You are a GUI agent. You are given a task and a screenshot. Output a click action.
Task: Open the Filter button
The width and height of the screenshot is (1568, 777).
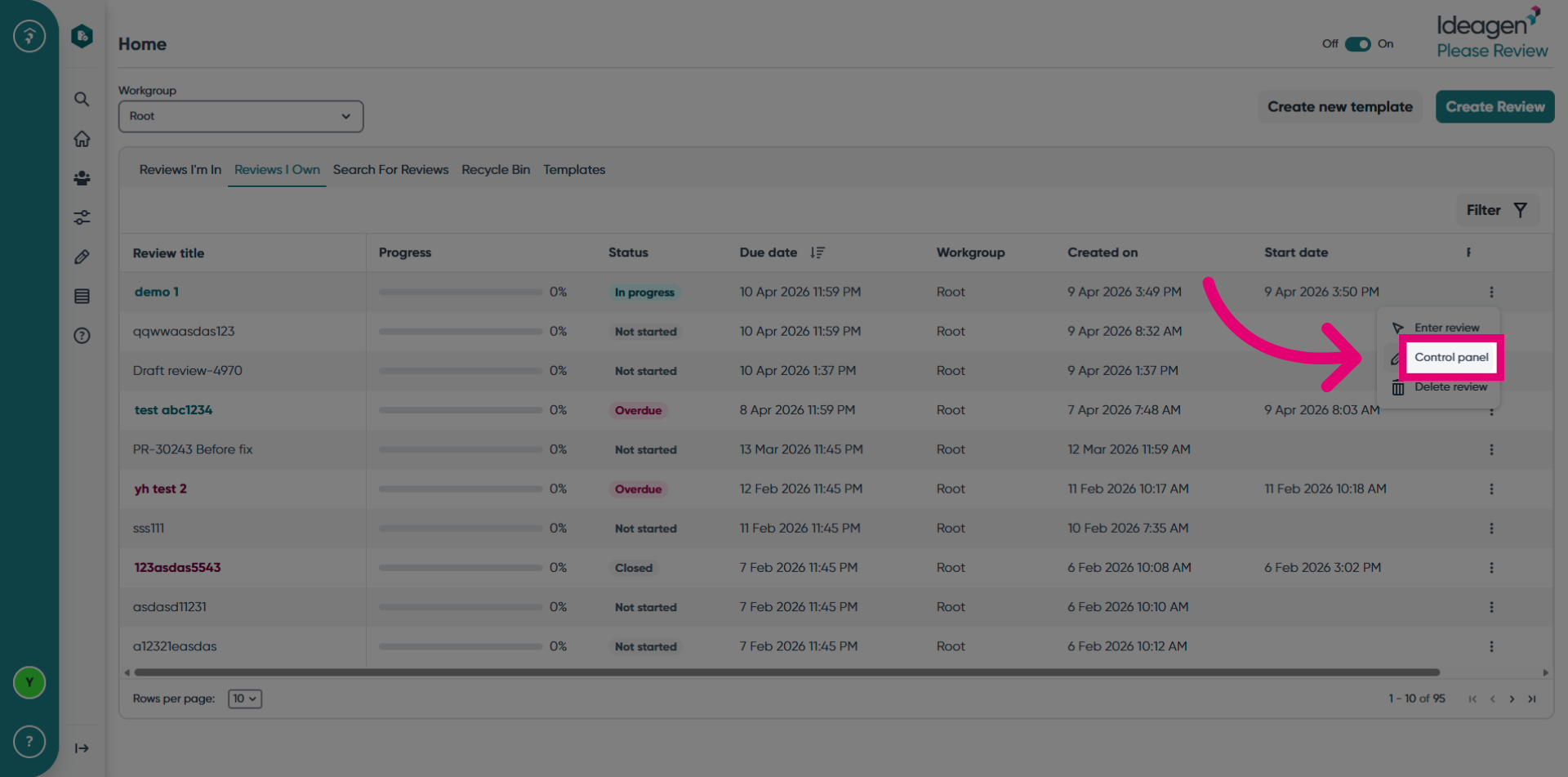tap(1497, 210)
